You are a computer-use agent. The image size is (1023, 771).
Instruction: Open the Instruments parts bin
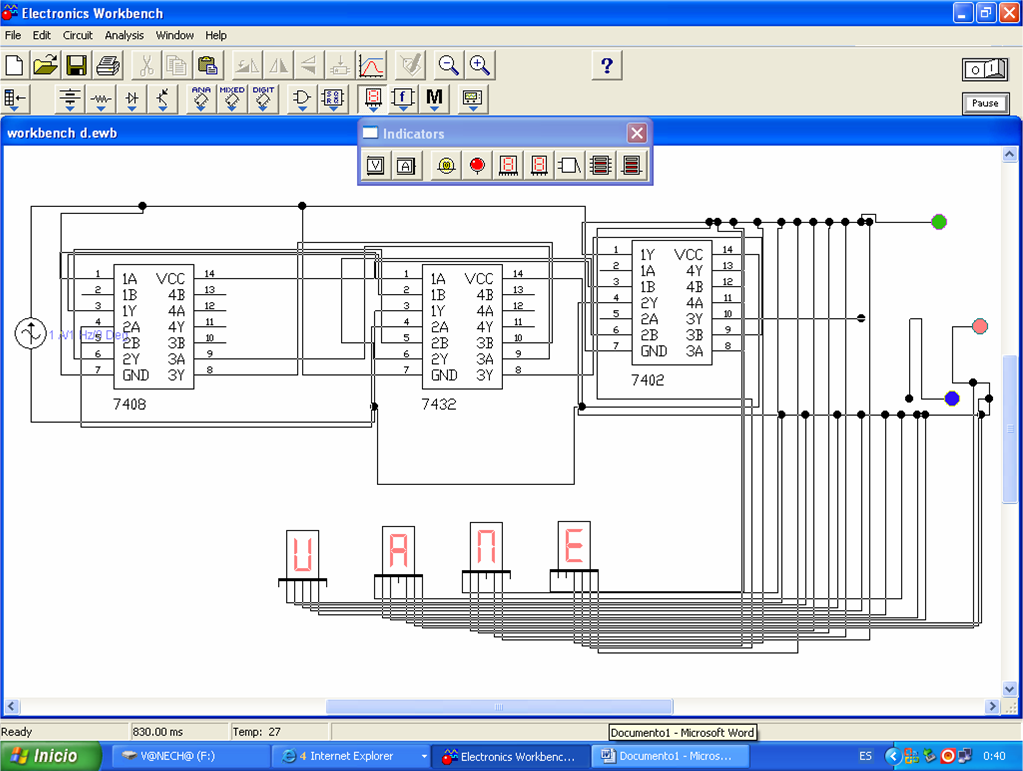[x=472, y=98]
